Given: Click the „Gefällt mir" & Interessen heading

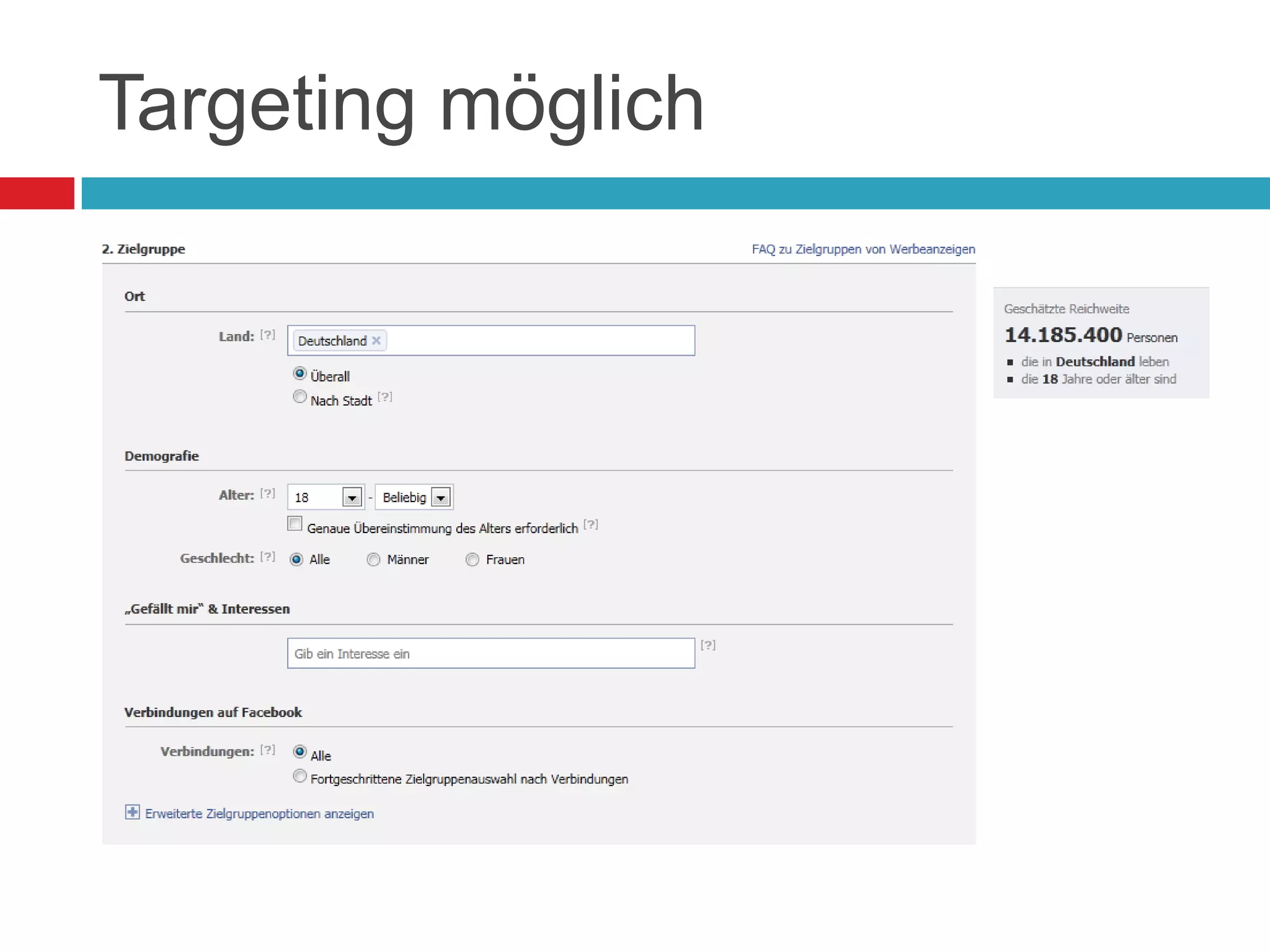Looking at the screenshot, I should point(207,609).
